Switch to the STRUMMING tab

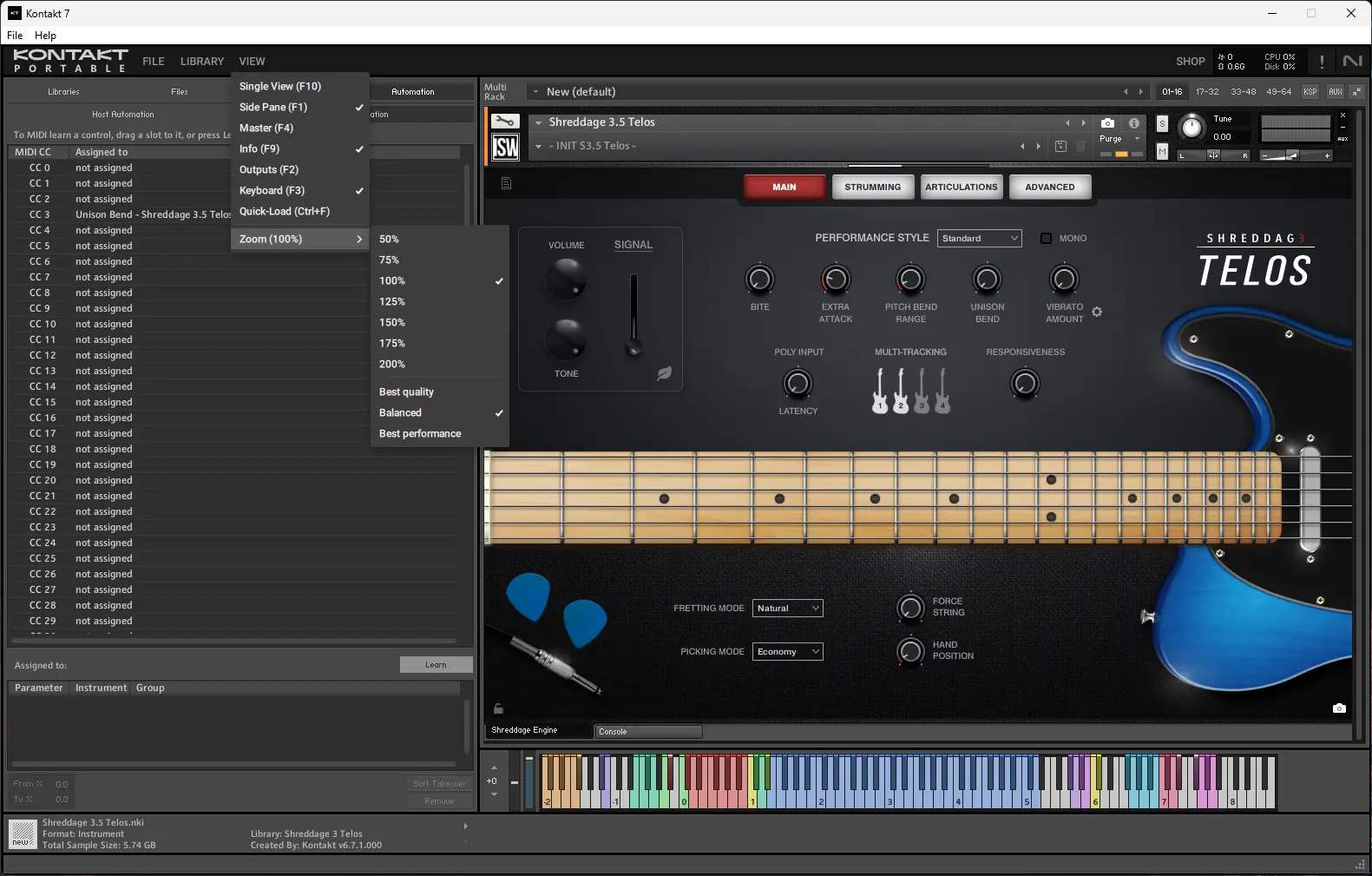pyautogui.click(x=872, y=187)
